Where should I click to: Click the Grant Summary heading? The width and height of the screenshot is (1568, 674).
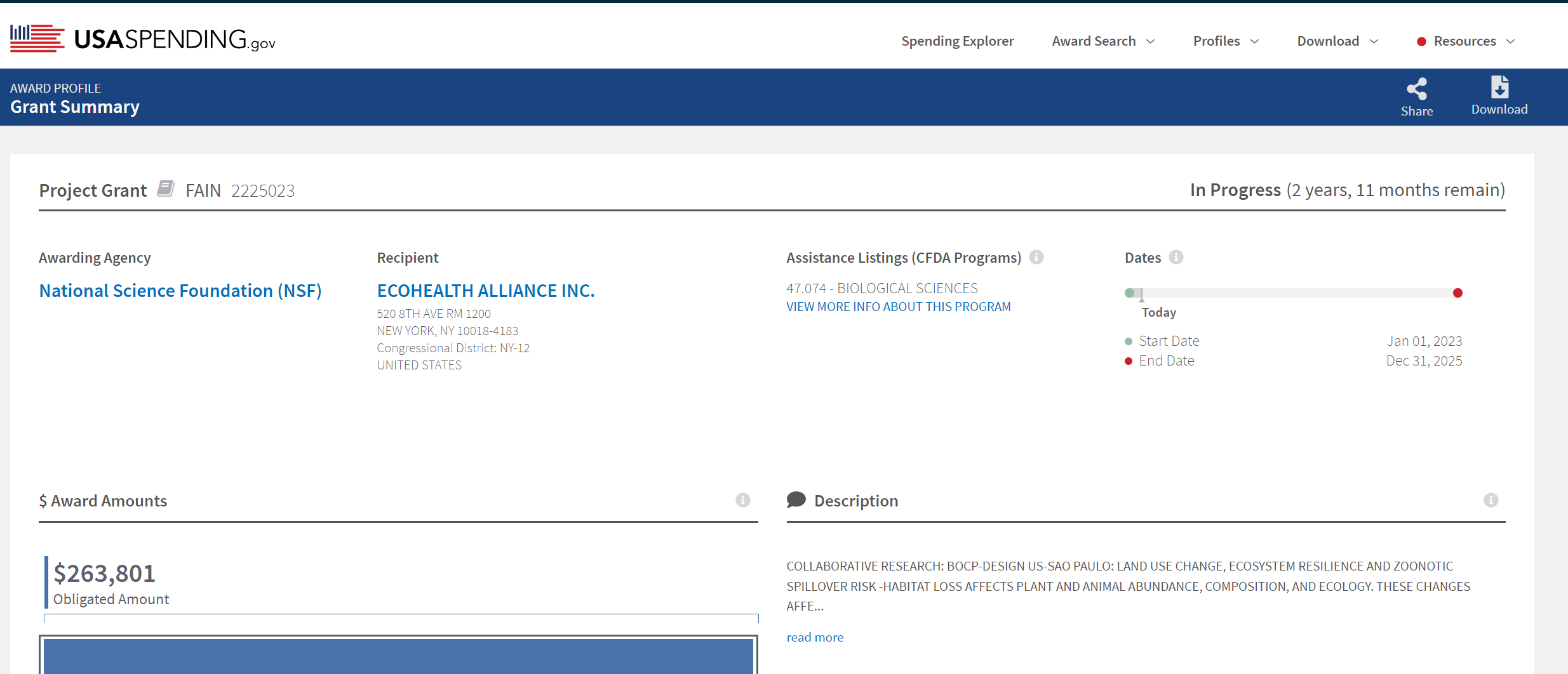(x=75, y=107)
